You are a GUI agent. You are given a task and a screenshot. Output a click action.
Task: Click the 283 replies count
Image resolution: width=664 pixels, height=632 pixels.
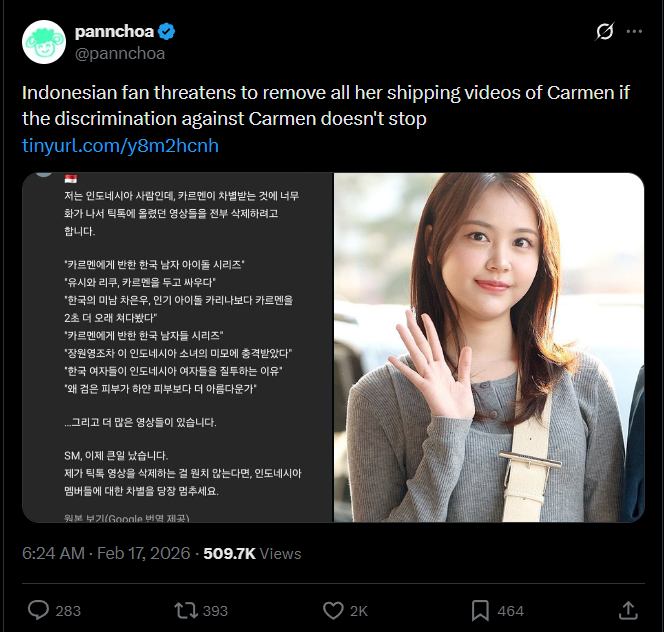(x=68, y=611)
